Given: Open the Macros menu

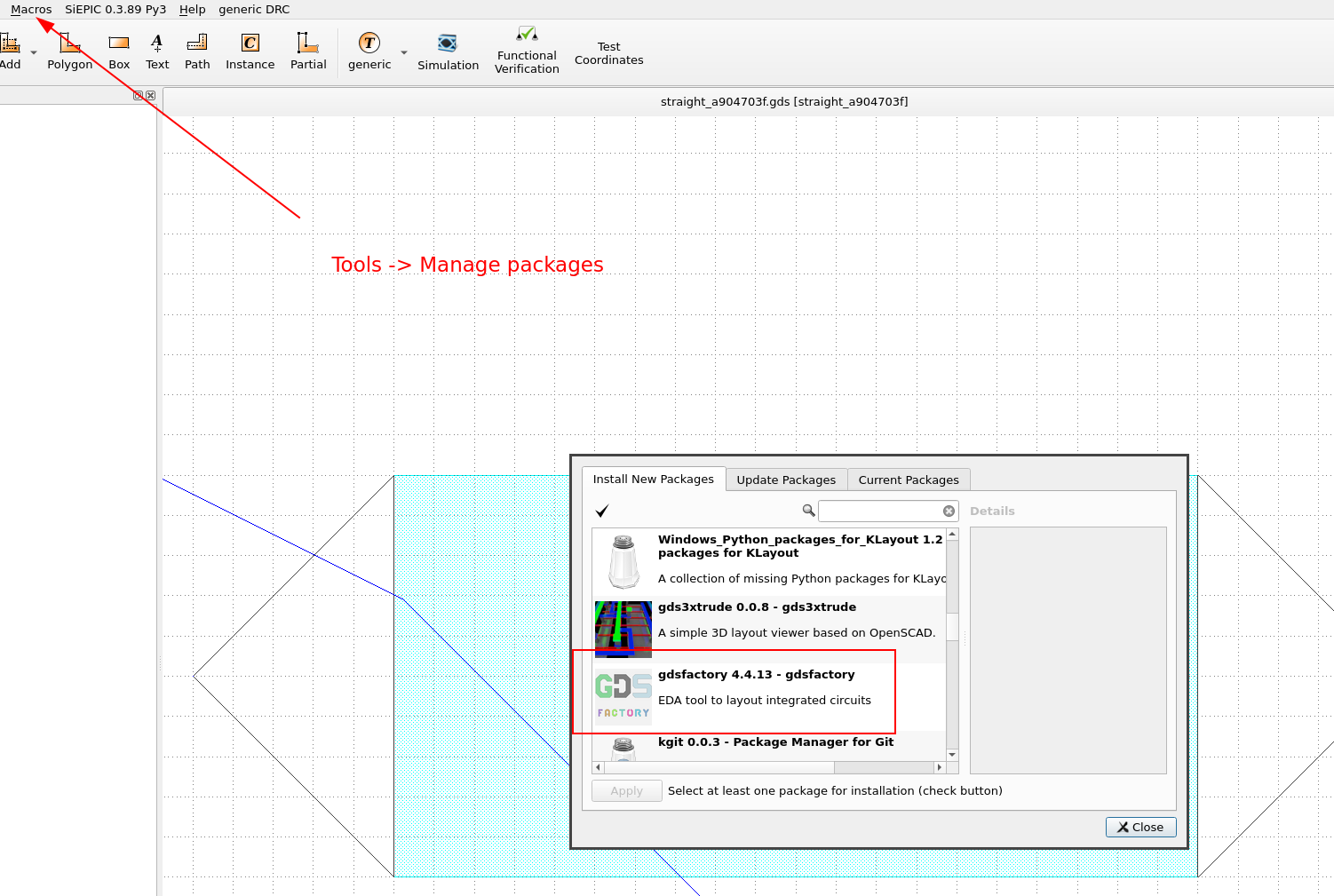Looking at the screenshot, I should click(30, 9).
